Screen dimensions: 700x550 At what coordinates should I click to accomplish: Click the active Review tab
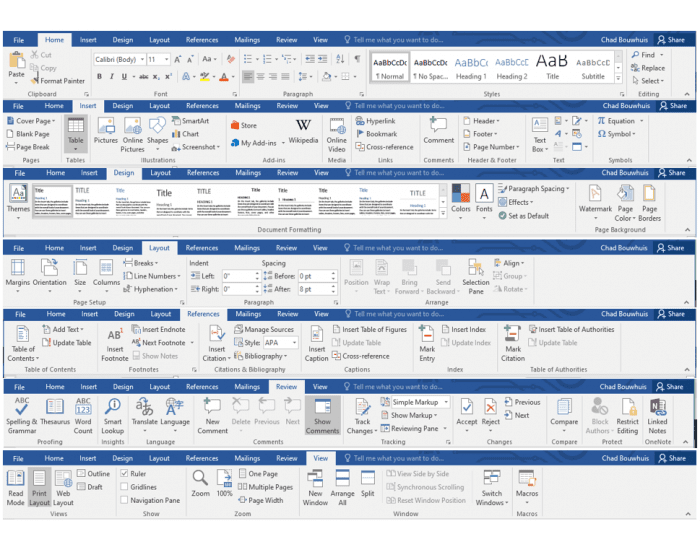[287, 387]
